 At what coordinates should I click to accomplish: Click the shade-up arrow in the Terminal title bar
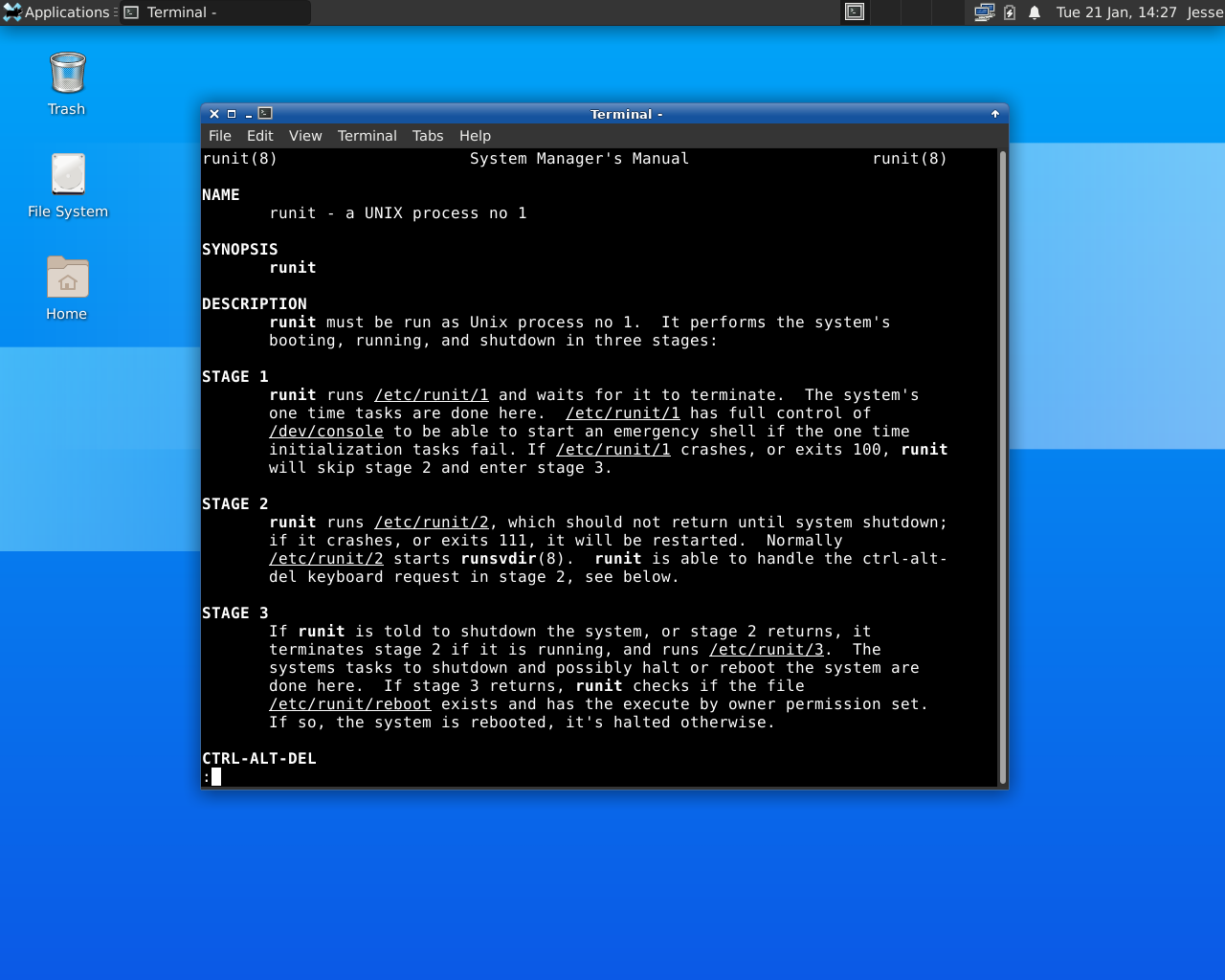(995, 114)
